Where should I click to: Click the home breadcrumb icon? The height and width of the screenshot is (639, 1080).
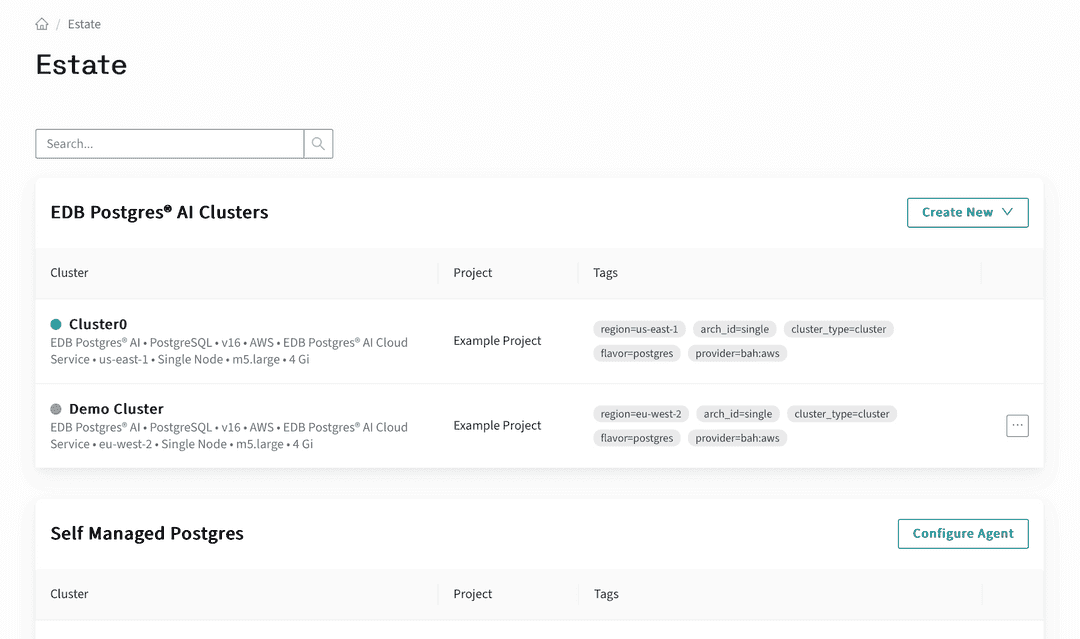[x=42, y=24]
